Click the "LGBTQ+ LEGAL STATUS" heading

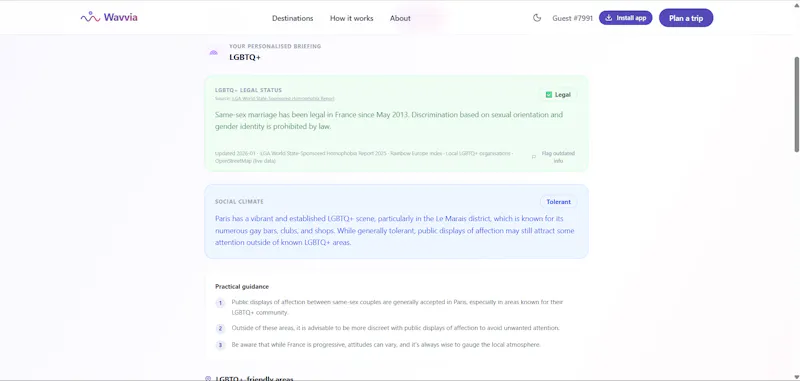tap(248, 90)
